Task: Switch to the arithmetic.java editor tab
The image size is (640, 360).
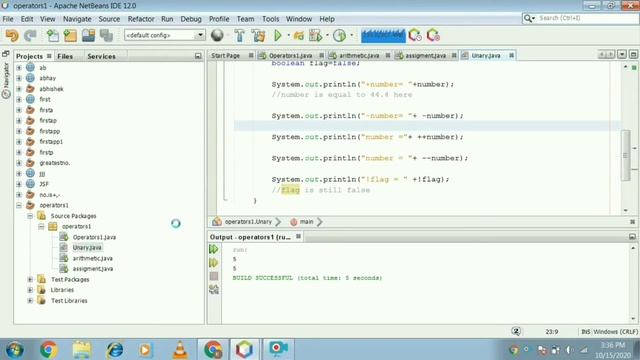Action: (359, 55)
